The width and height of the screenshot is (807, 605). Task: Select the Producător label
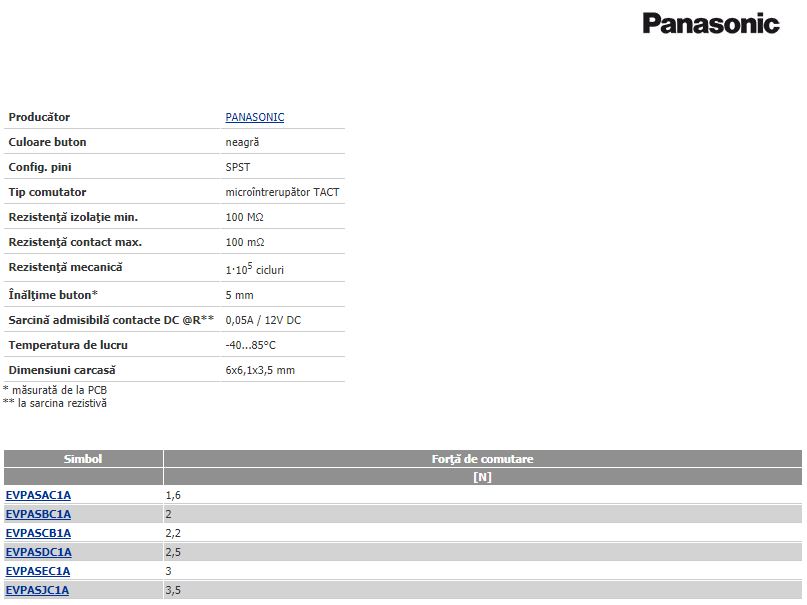click(39, 117)
